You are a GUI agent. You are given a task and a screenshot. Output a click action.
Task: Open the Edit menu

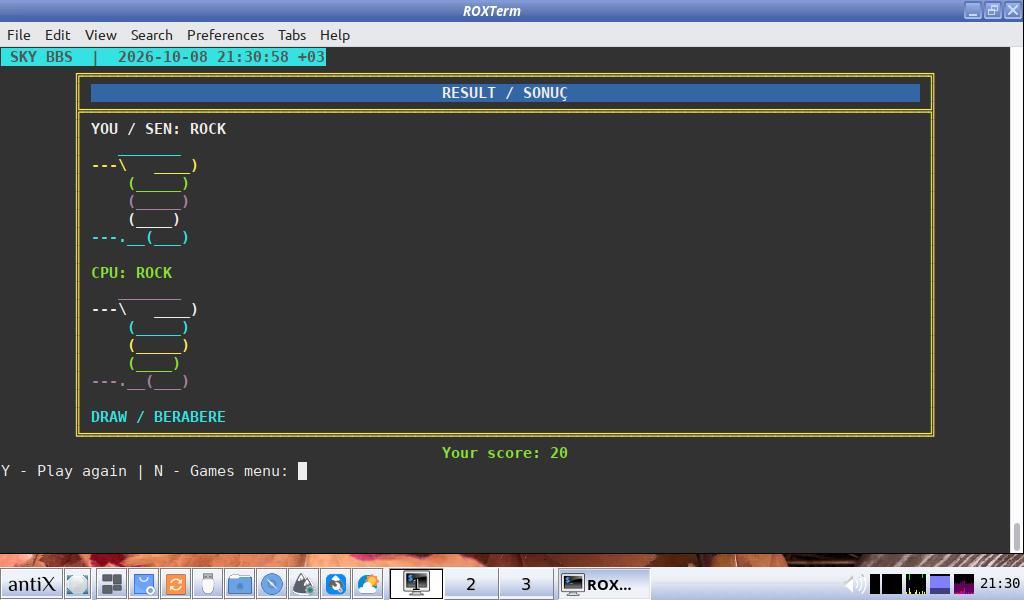[x=57, y=35]
